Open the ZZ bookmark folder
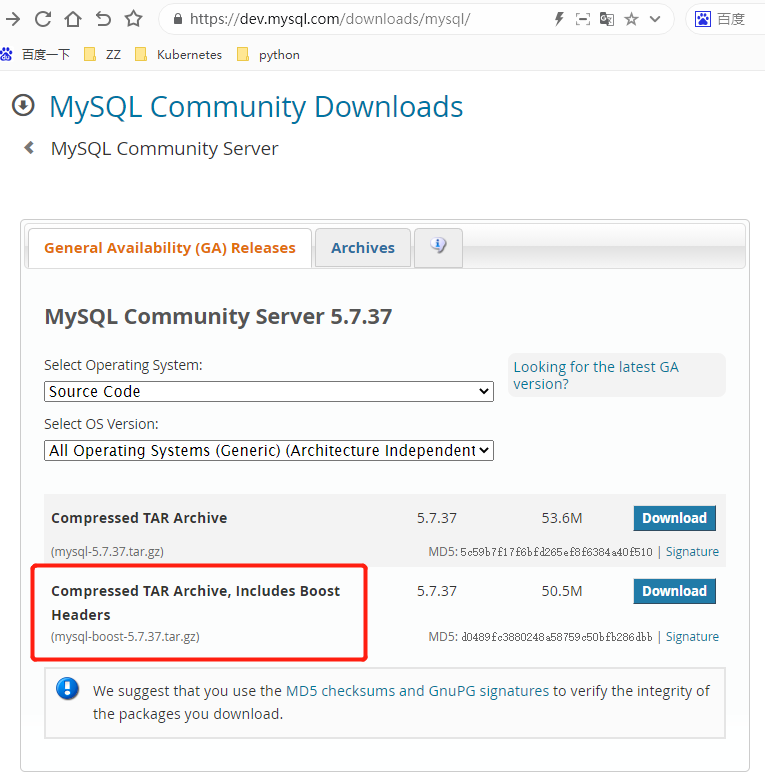 pyautogui.click(x=103, y=55)
